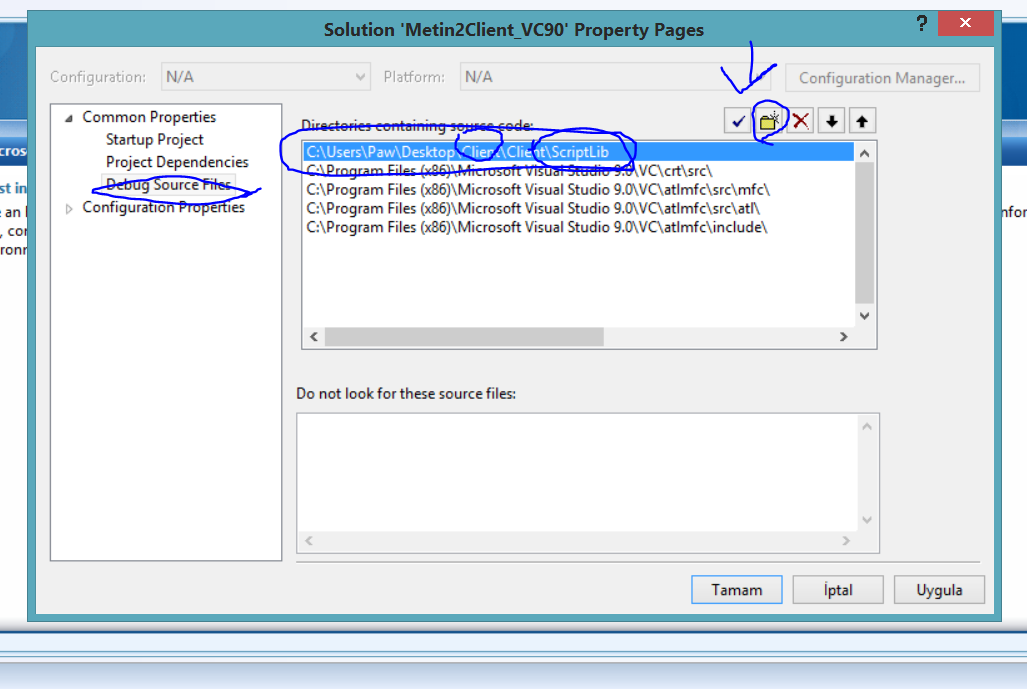Image resolution: width=1027 pixels, height=689 pixels.
Task: Select the Desktop\Client\Client\ScriptLib directory entry
Action: coord(578,152)
